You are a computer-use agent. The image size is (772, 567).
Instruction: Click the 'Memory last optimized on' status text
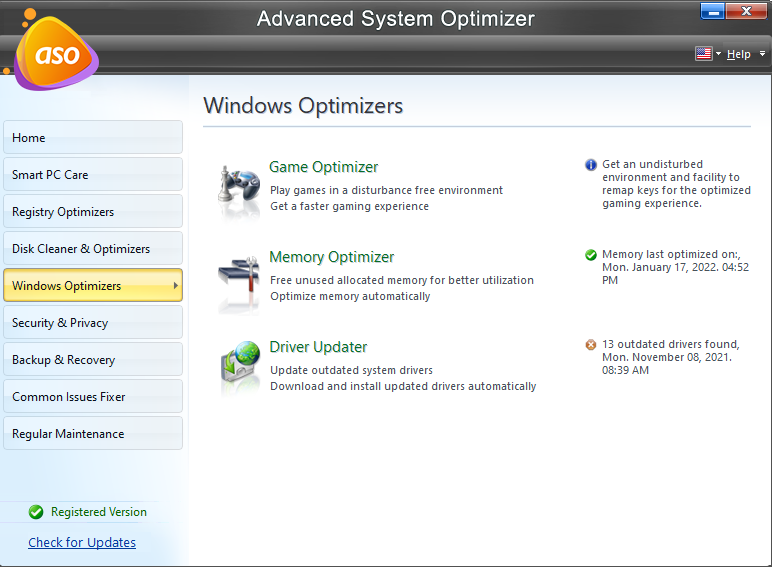pos(675,267)
